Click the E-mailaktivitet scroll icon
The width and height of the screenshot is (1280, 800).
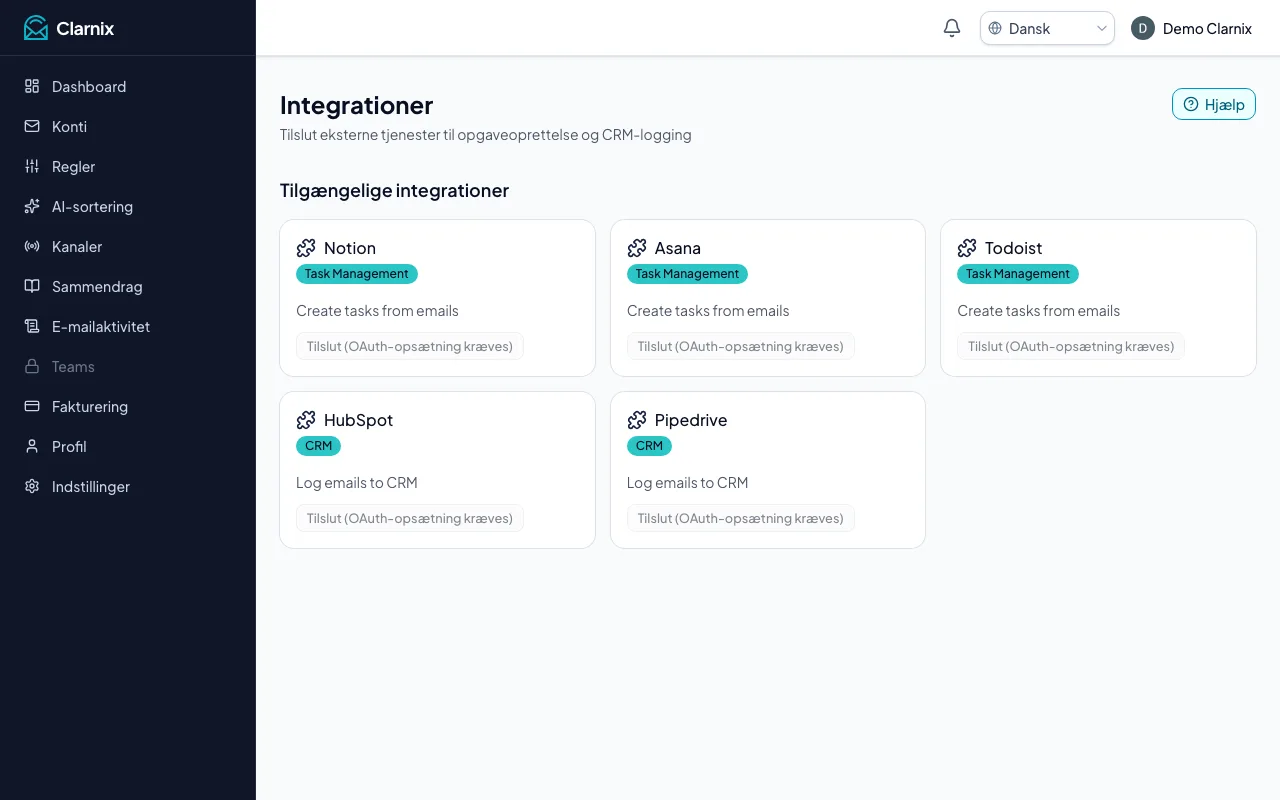click(x=32, y=326)
